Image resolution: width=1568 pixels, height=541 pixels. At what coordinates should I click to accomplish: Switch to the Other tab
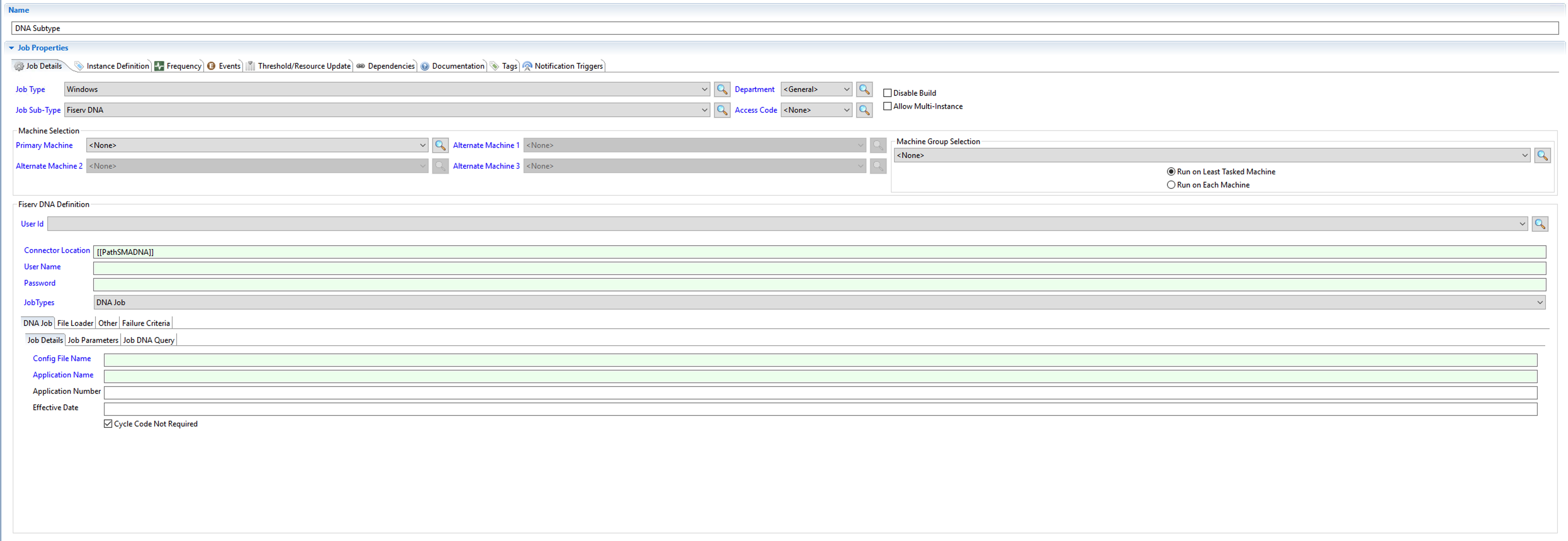[107, 324]
